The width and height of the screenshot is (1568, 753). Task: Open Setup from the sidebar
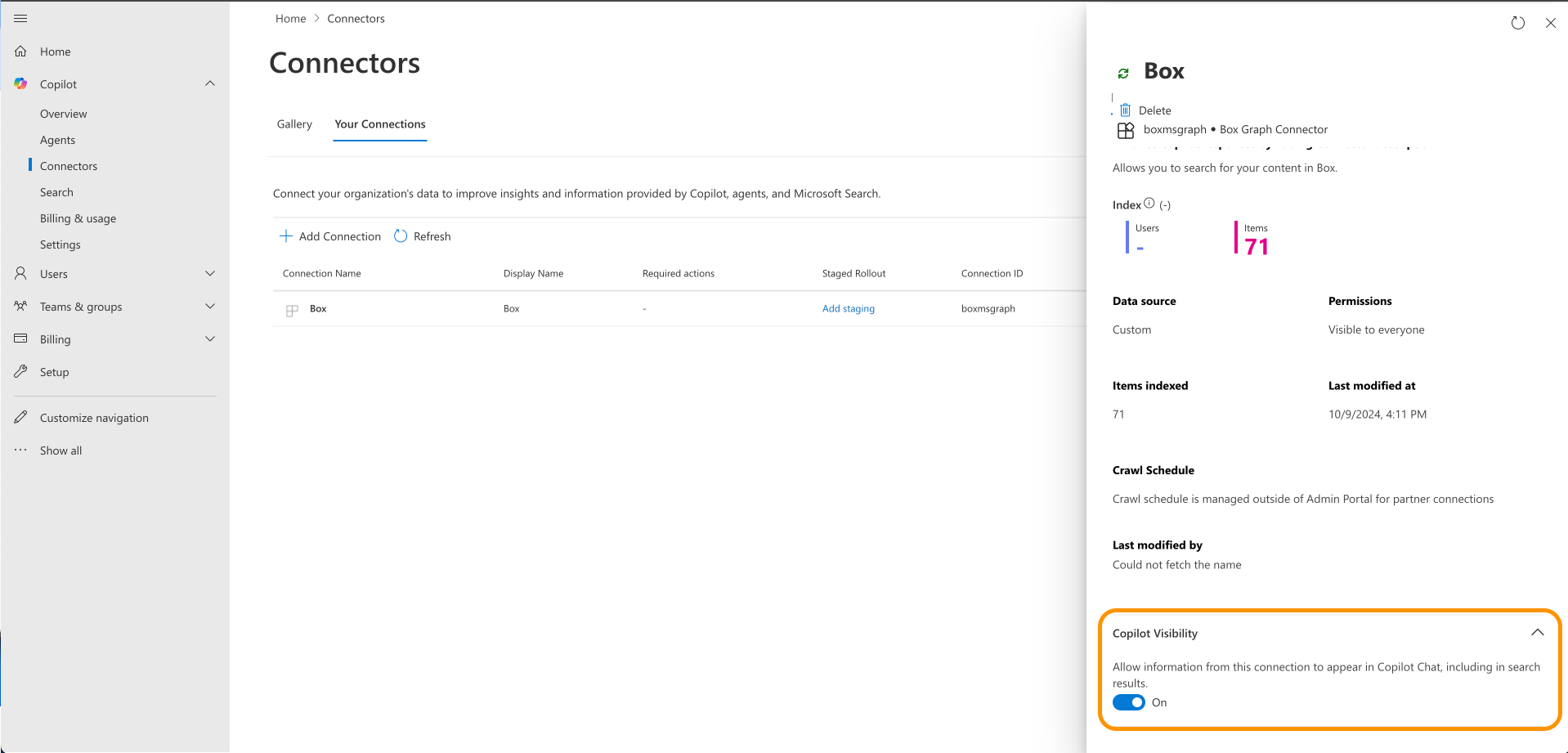pos(54,372)
